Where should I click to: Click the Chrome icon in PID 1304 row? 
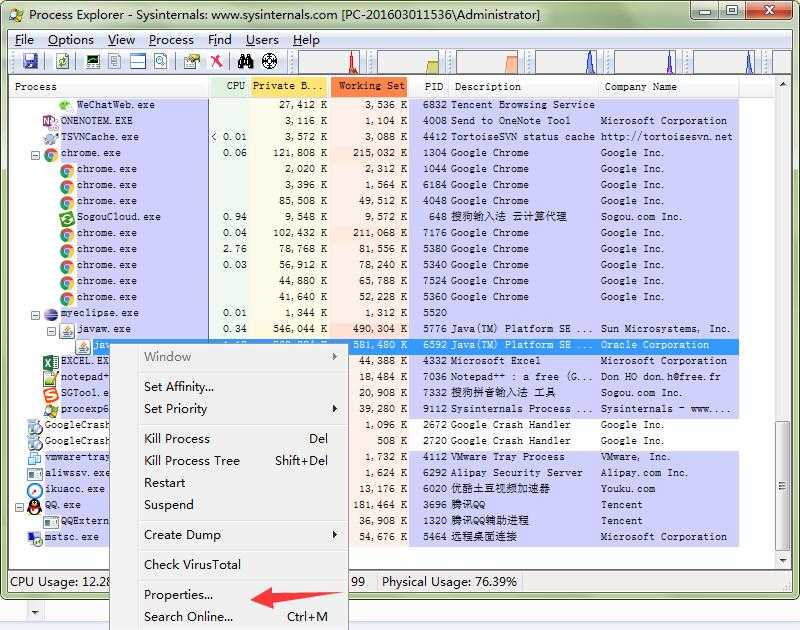51,153
